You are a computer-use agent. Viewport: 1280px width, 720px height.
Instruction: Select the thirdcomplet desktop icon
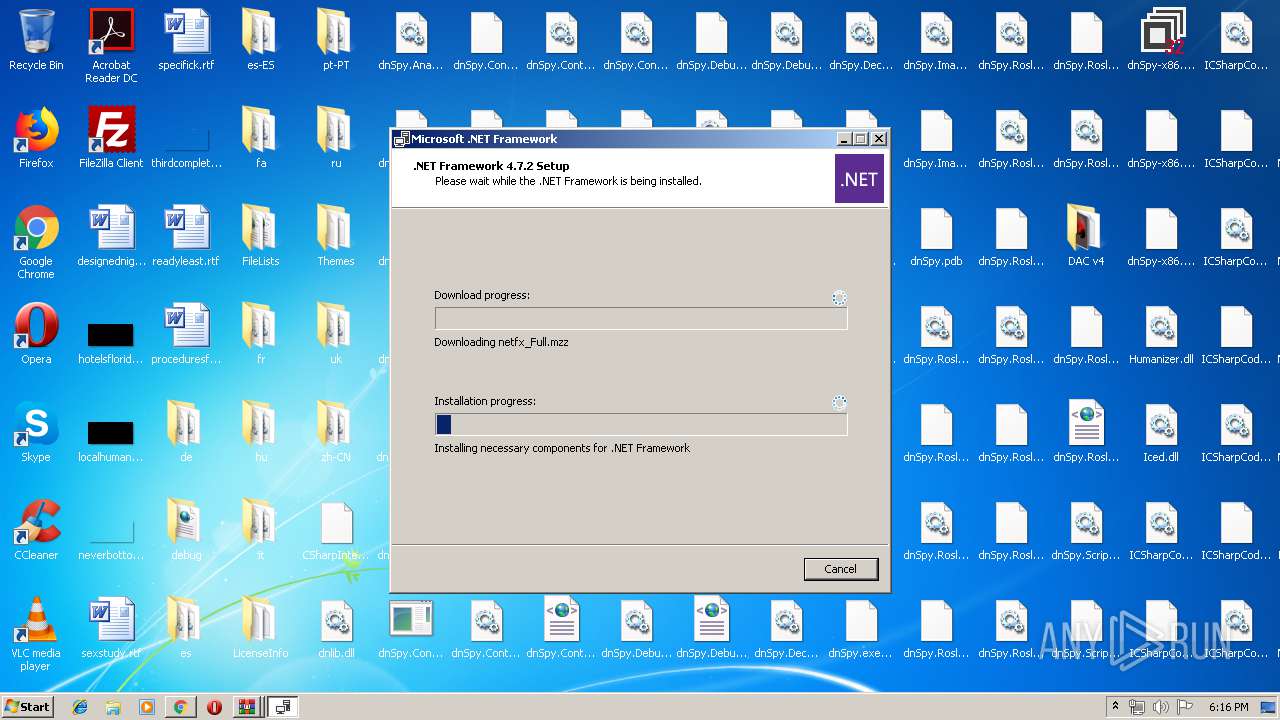point(186,150)
